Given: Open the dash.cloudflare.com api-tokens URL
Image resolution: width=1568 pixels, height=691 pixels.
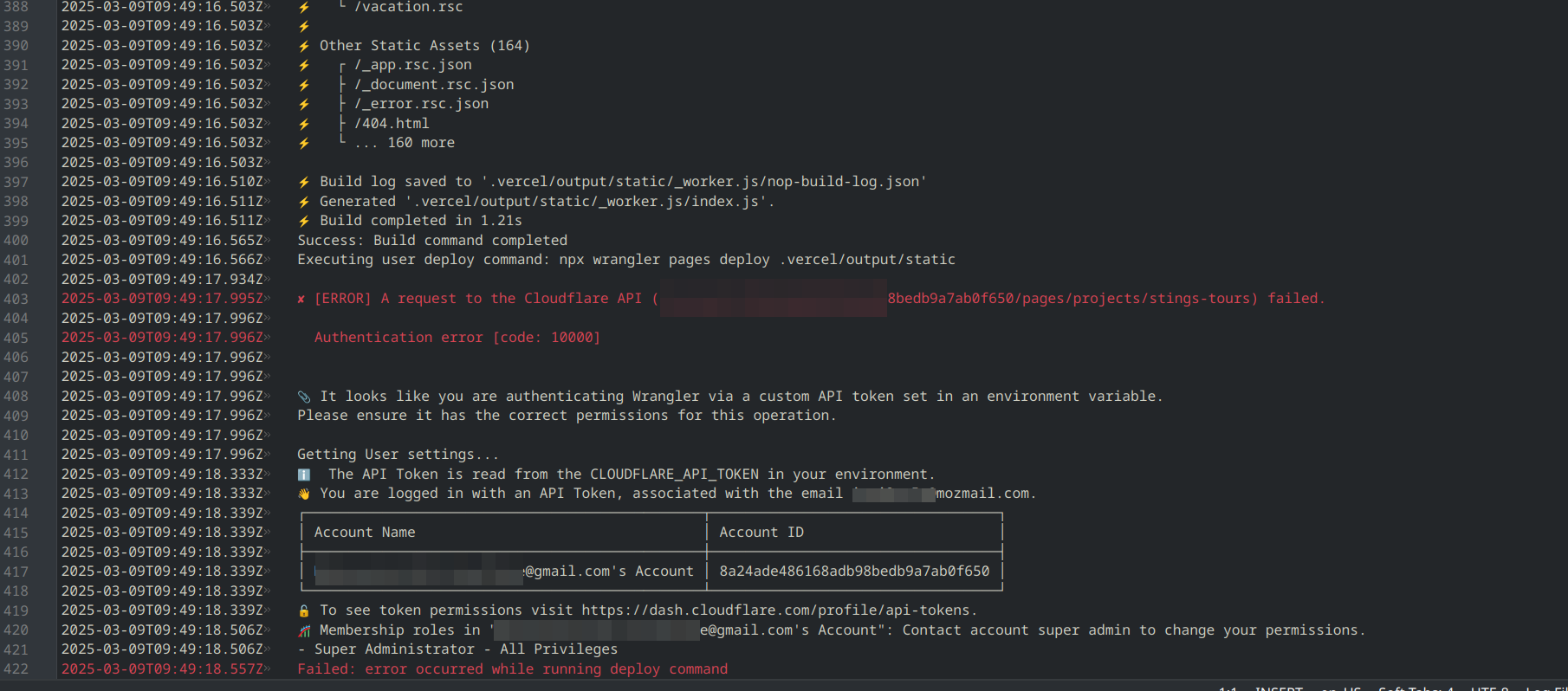Looking at the screenshot, I should 777,610.
